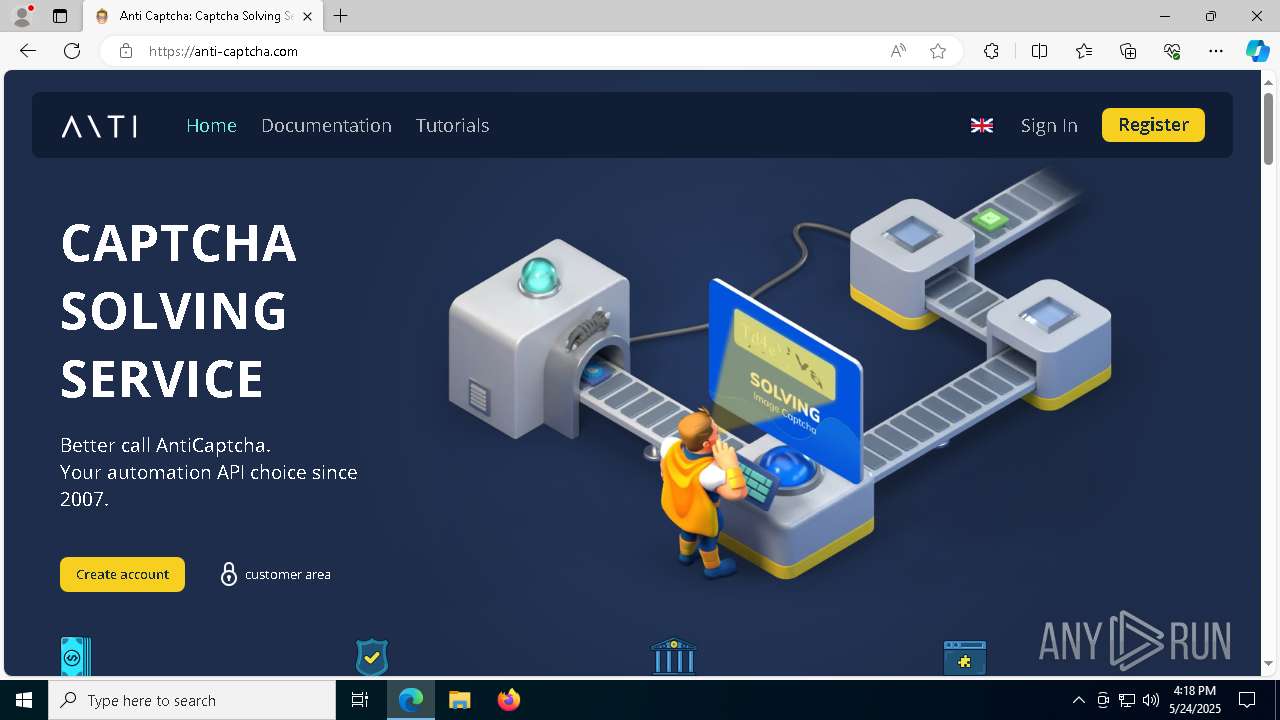1280x720 pixels.
Task: Select the Anti Captcha browser tab
Action: (203, 16)
